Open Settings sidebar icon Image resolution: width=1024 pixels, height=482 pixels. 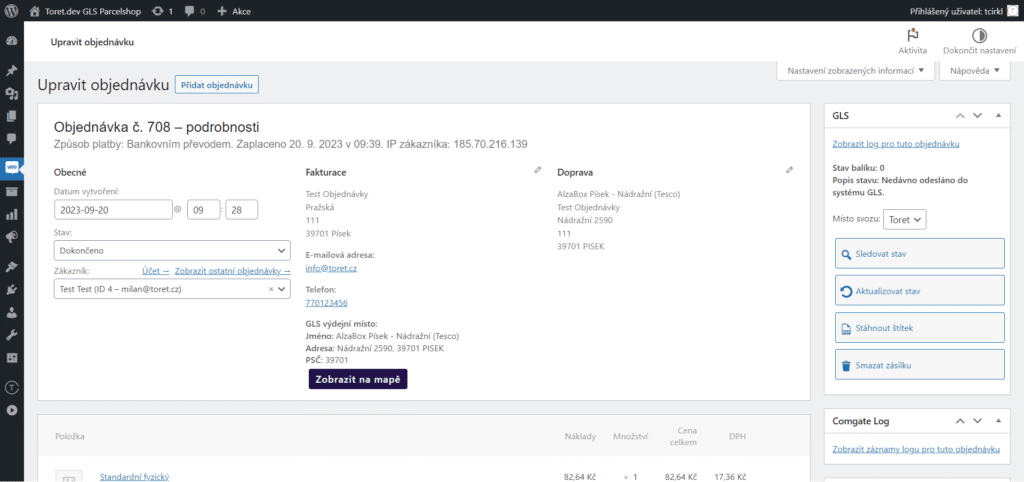pos(11,358)
